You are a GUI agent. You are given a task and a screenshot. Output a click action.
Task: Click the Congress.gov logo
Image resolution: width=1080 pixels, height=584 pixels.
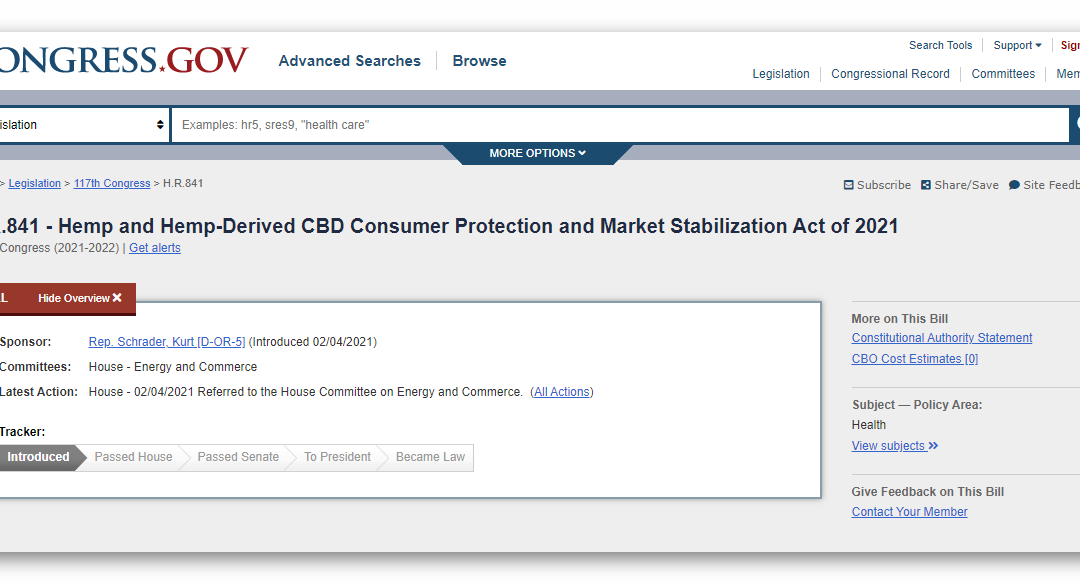click(123, 60)
